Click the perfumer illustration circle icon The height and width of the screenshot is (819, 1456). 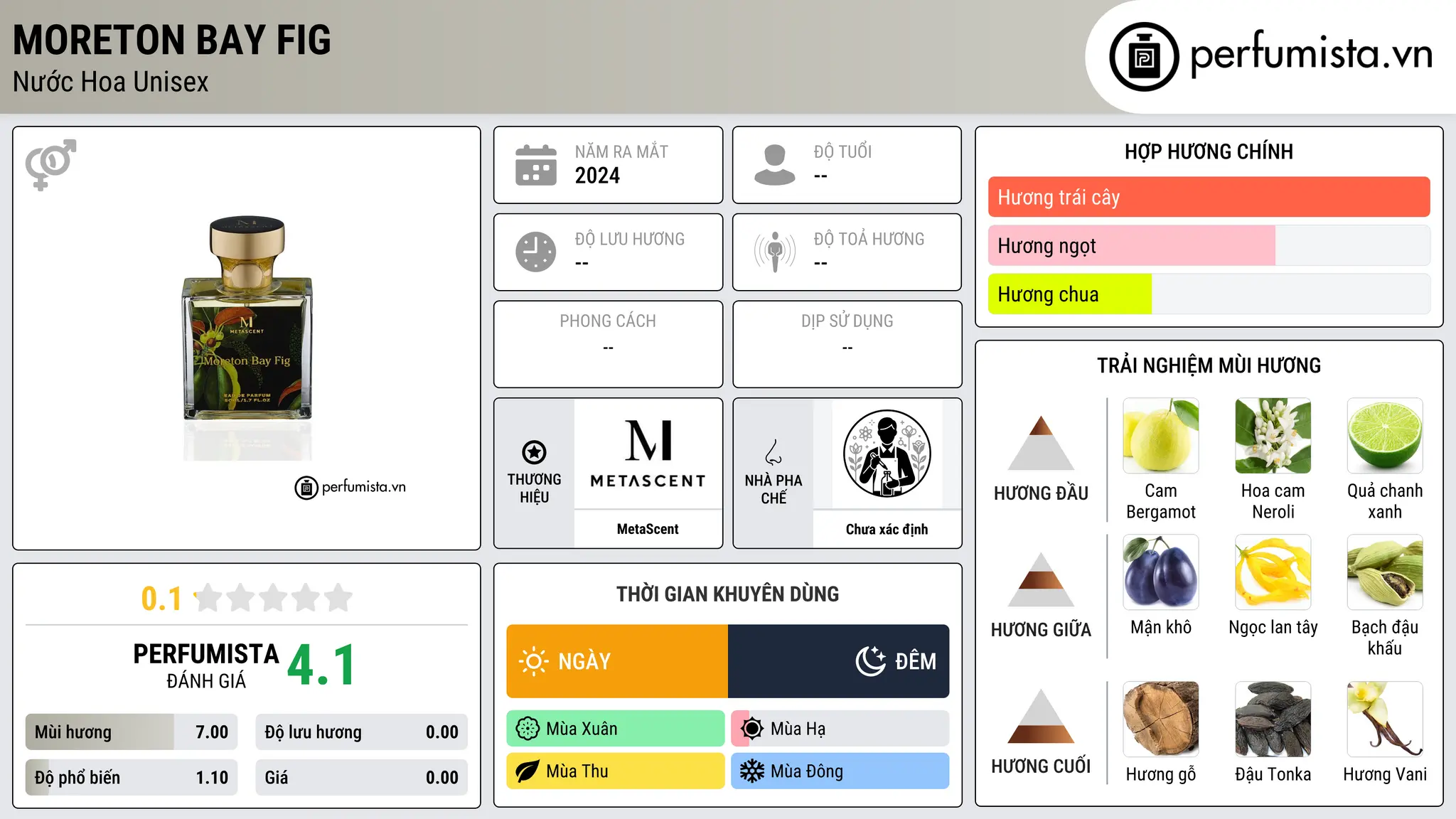point(887,454)
